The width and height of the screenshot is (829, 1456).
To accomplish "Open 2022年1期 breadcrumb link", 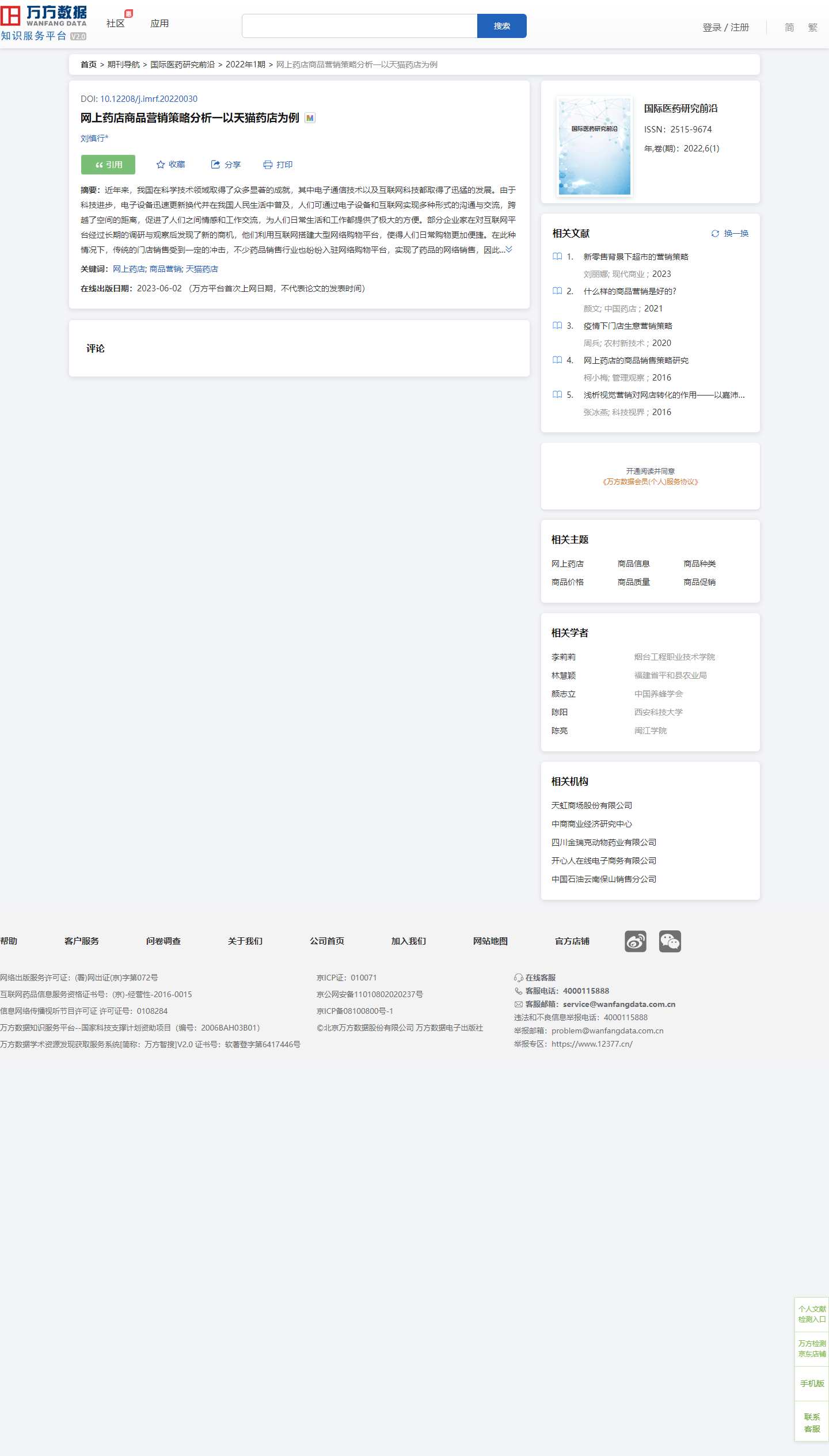I will [x=245, y=64].
